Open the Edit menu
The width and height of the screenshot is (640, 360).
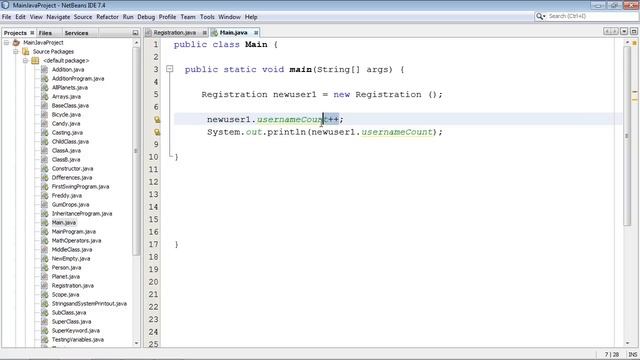tap(20, 17)
